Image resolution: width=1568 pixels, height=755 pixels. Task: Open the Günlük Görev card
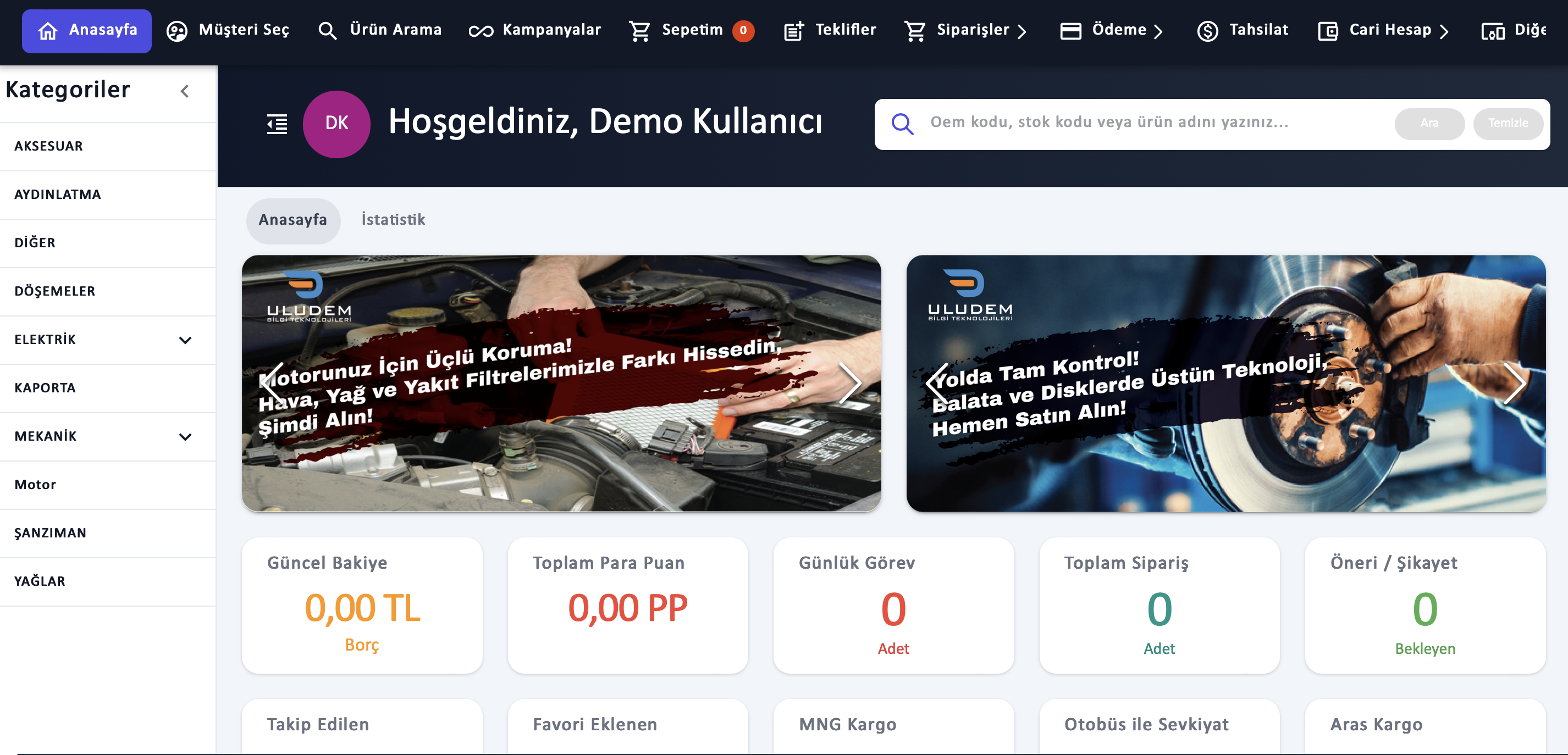[x=893, y=606]
